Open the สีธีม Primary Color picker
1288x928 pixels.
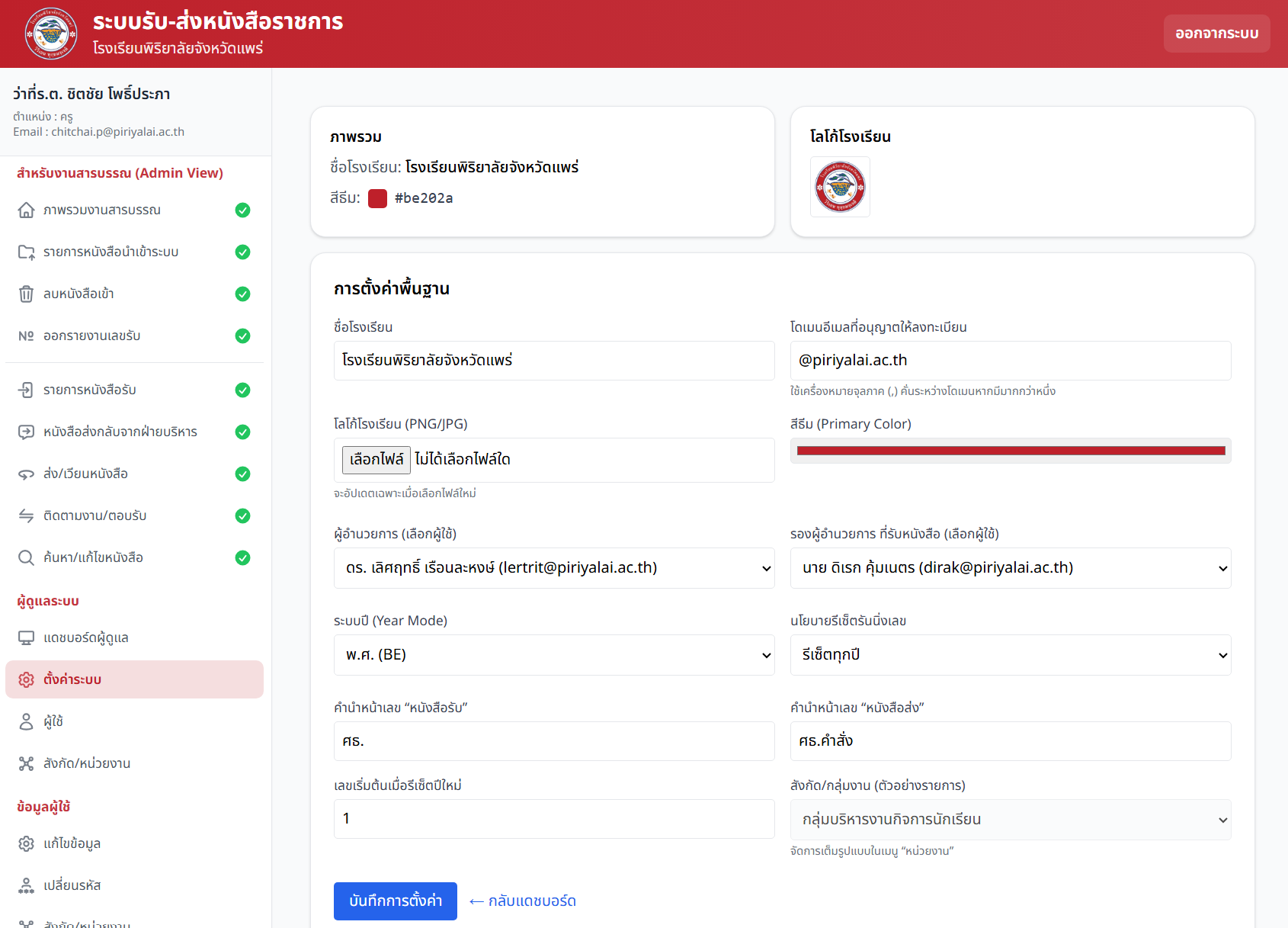[x=1010, y=451]
